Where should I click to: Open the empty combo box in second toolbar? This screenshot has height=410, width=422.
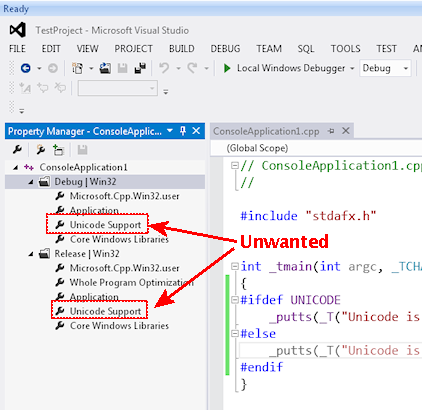[118, 88]
